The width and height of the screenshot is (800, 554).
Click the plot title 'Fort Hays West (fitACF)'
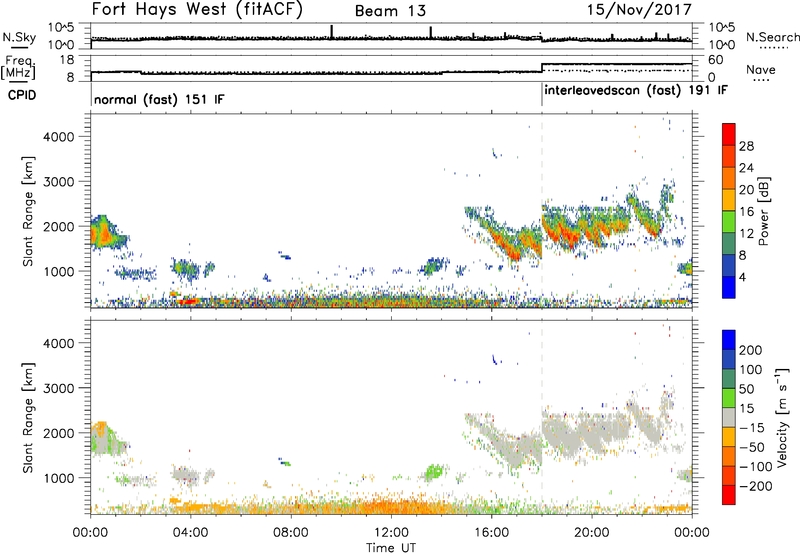point(197,10)
